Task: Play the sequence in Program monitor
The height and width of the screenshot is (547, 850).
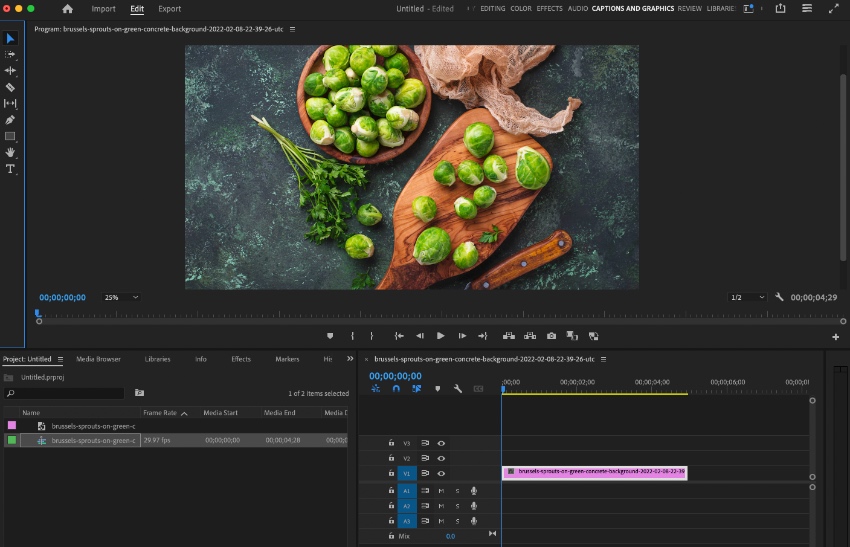Action: (x=440, y=336)
